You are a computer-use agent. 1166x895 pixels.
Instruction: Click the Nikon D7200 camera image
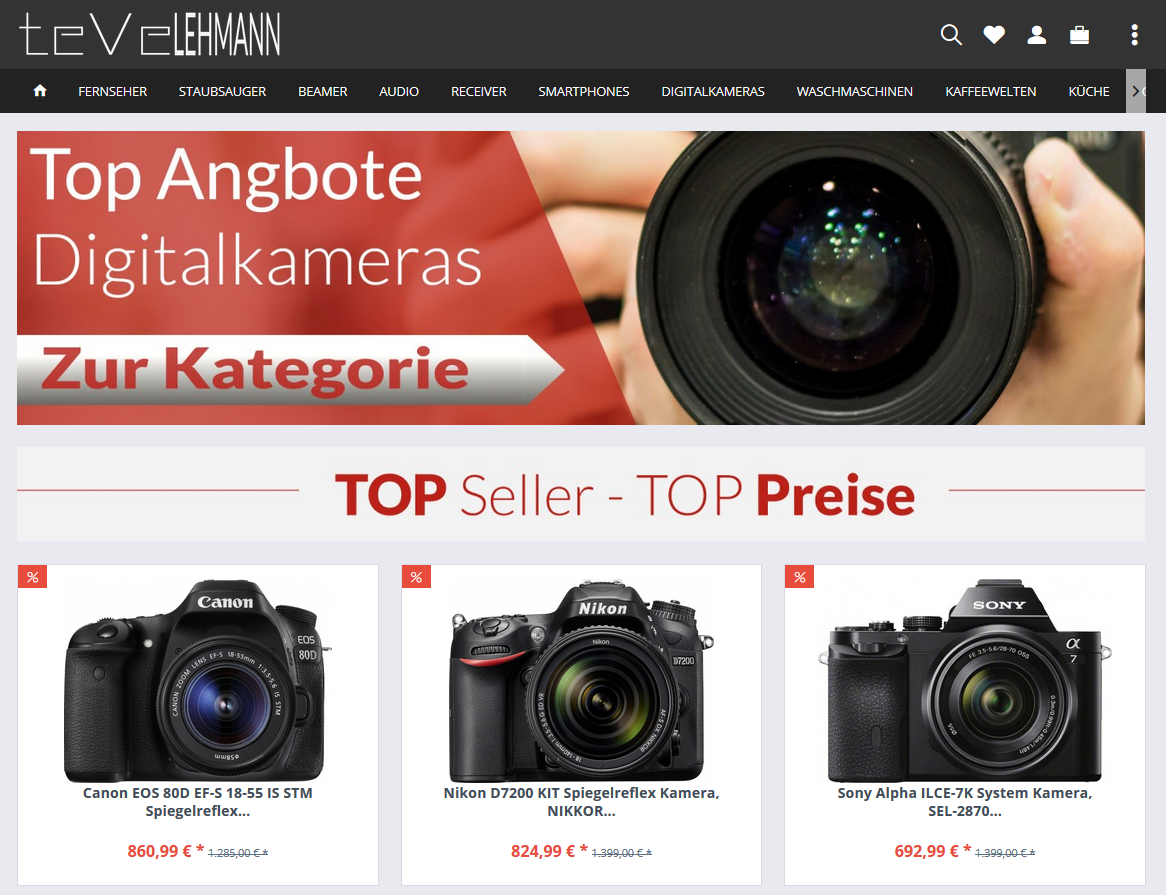[x=582, y=679]
